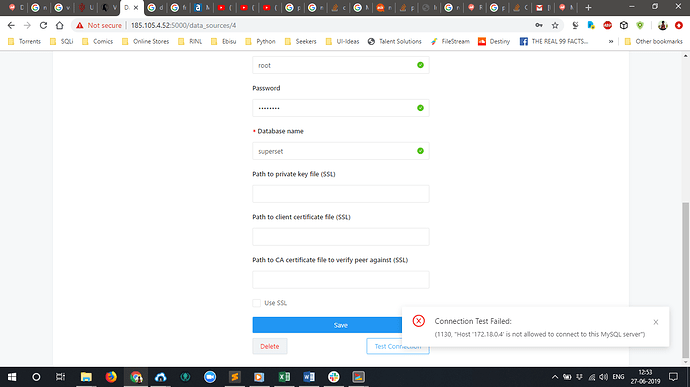Open the Ebisu bookmark folder

point(224,41)
